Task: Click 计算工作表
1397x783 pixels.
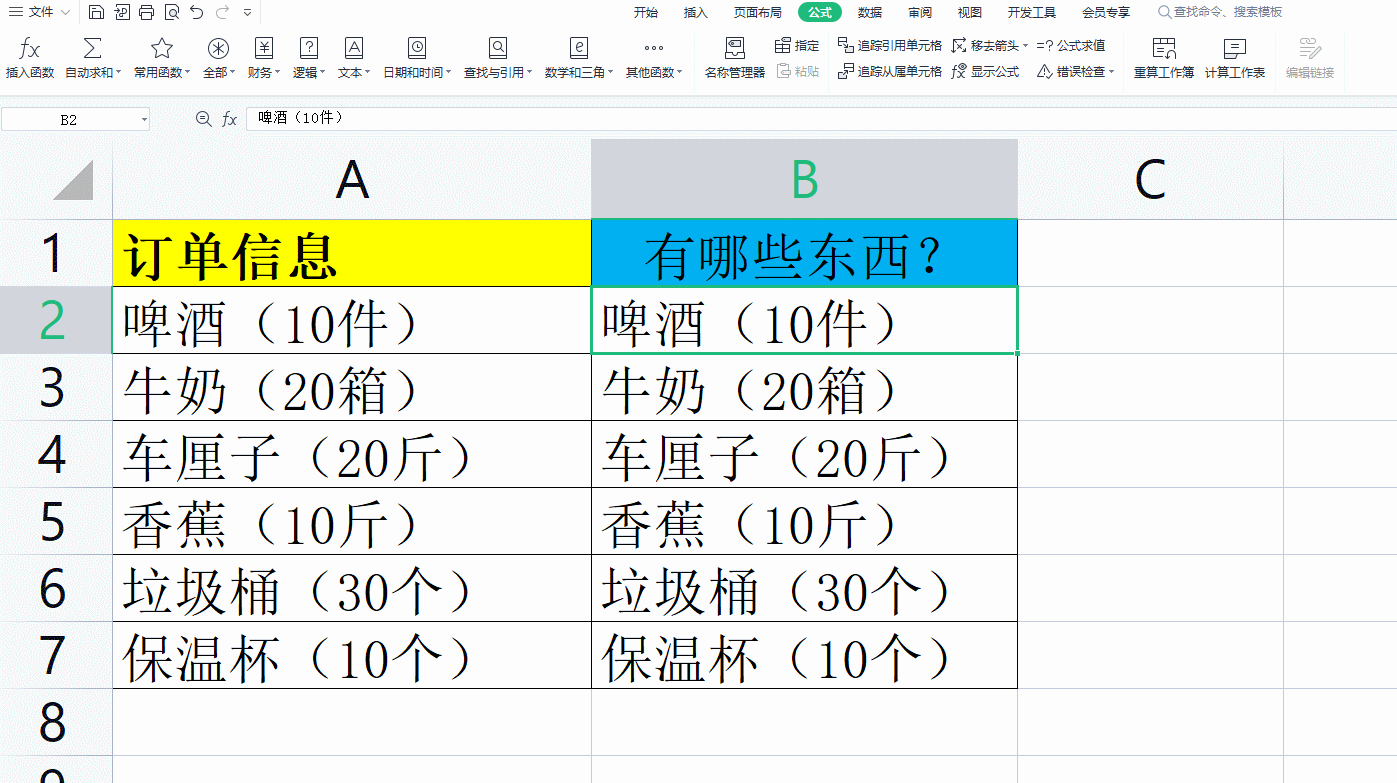Action: coord(1235,59)
